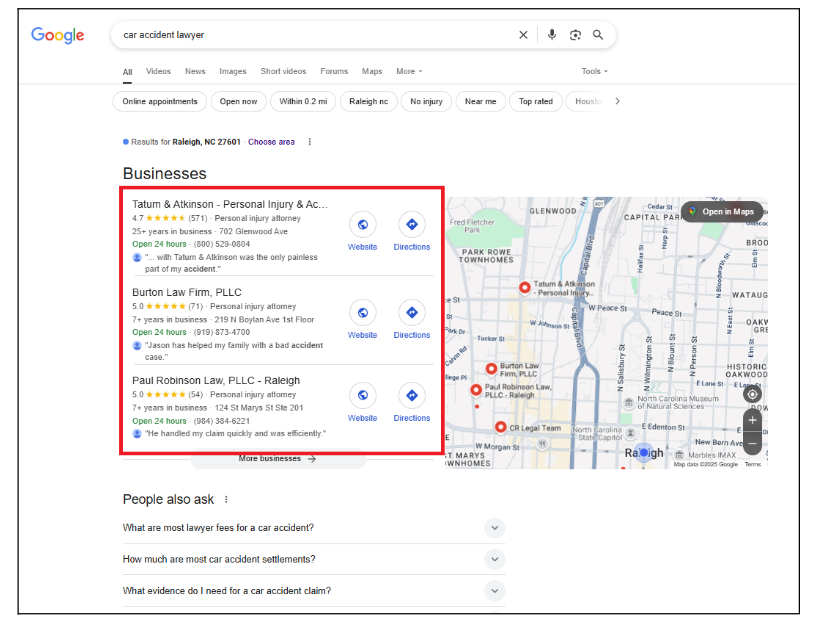Click the 'He handled my claim quickly' review
Viewport: 819px width, 622px height.
pyautogui.click(x=235, y=433)
